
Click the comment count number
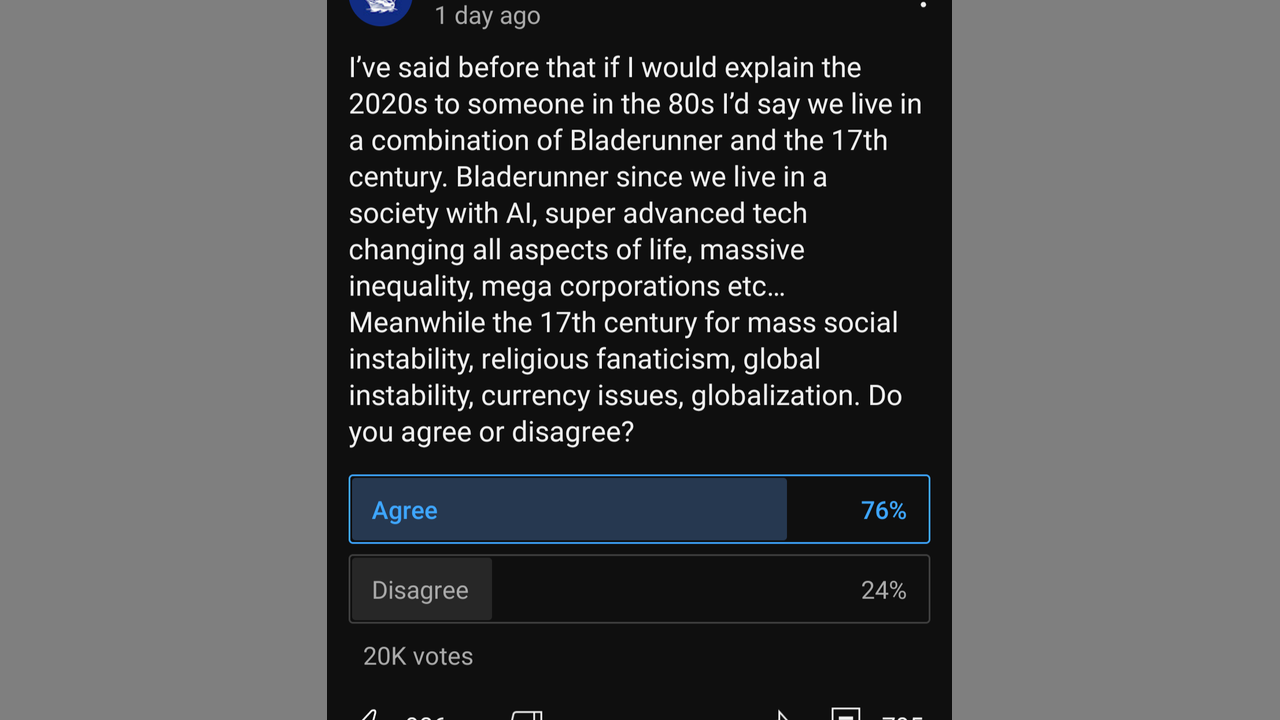click(901, 717)
